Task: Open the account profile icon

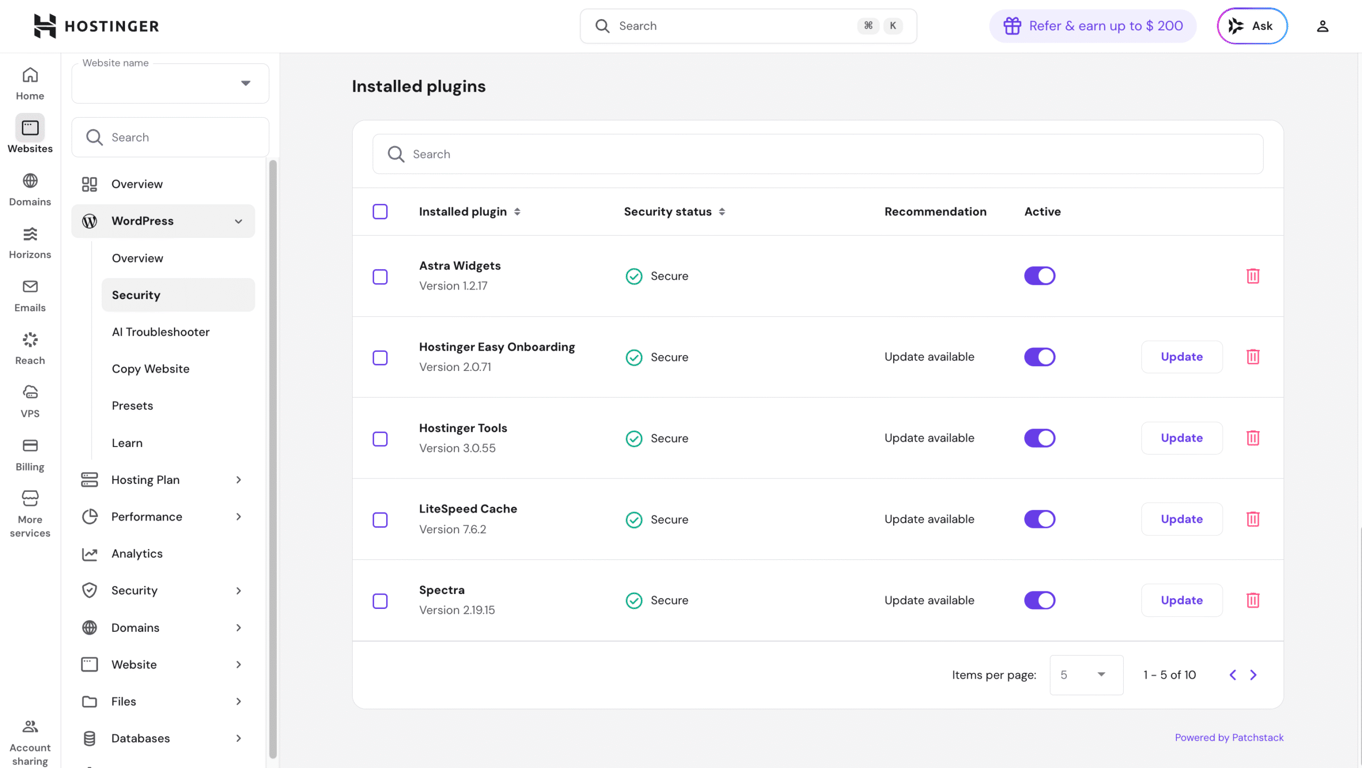Action: coord(1322,25)
